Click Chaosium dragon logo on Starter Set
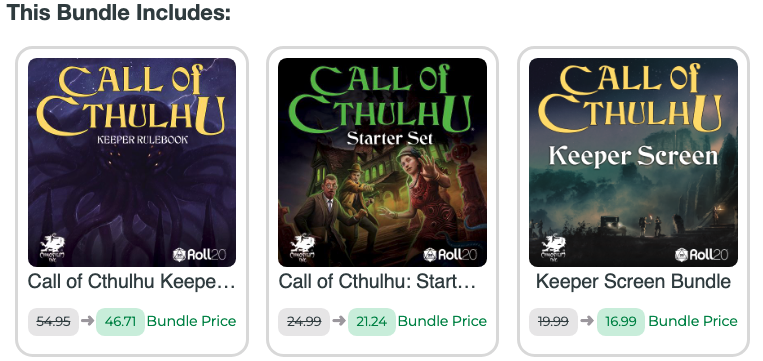The height and width of the screenshot is (361, 763). pos(302,248)
